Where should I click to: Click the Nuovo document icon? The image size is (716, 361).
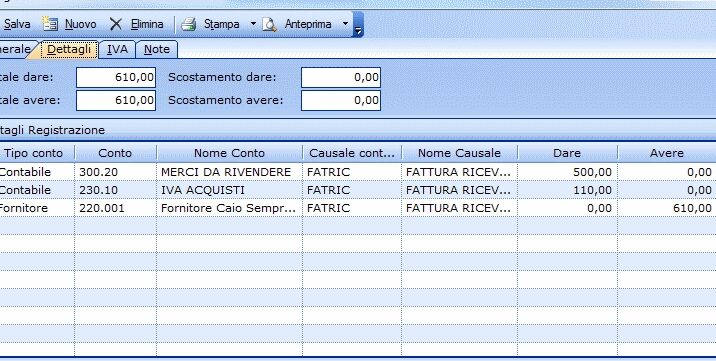coord(50,24)
